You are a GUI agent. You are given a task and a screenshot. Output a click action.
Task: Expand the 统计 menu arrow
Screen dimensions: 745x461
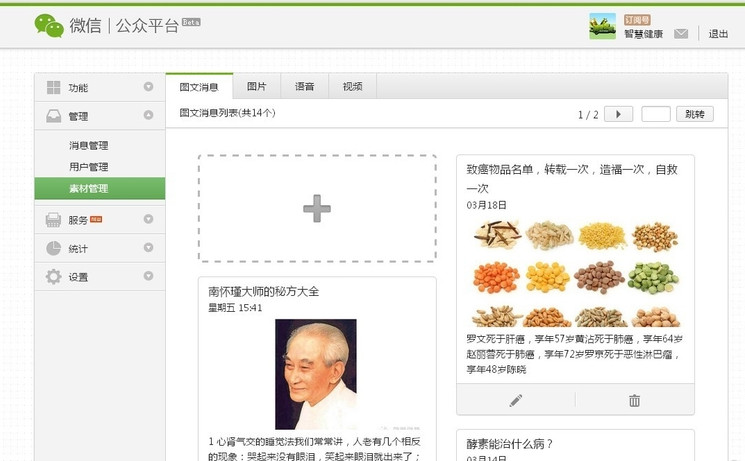pyautogui.click(x=148, y=247)
